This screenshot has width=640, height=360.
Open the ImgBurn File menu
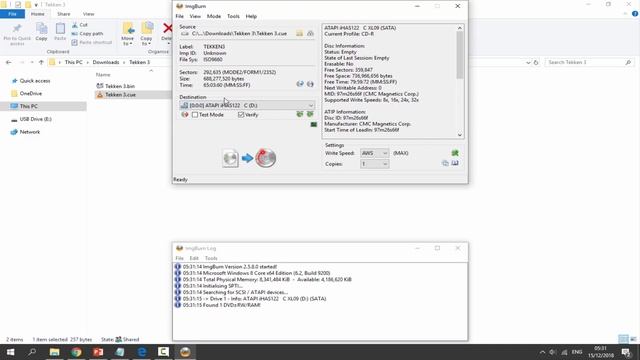tap(180, 16)
